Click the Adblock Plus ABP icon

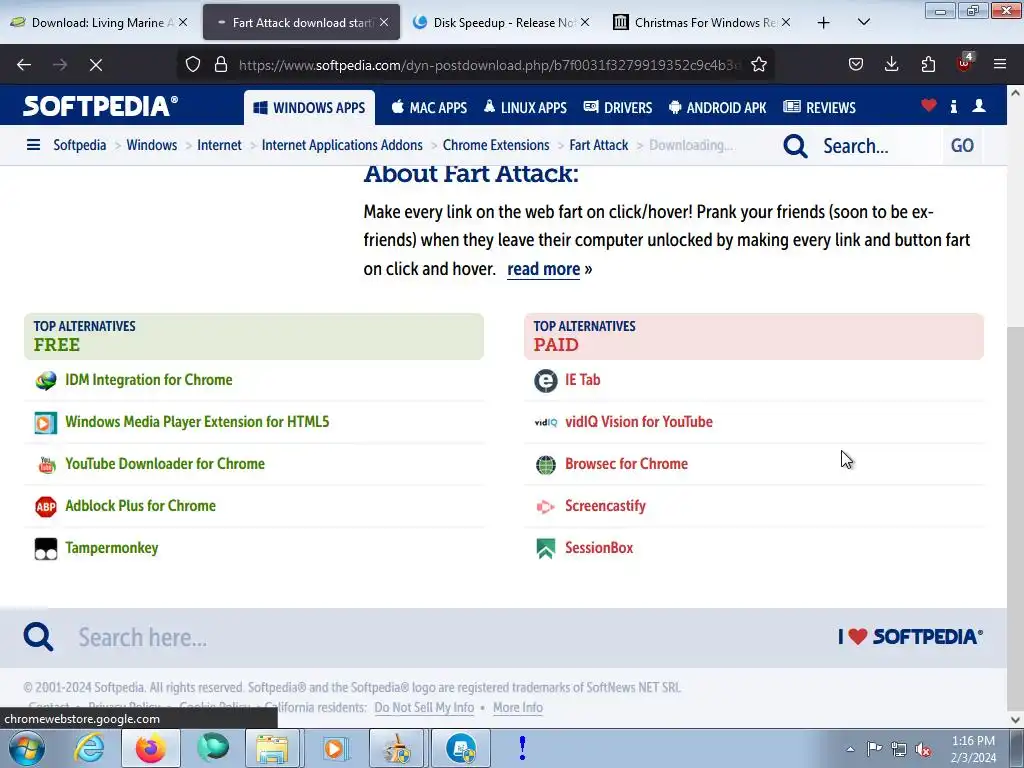point(46,506)
